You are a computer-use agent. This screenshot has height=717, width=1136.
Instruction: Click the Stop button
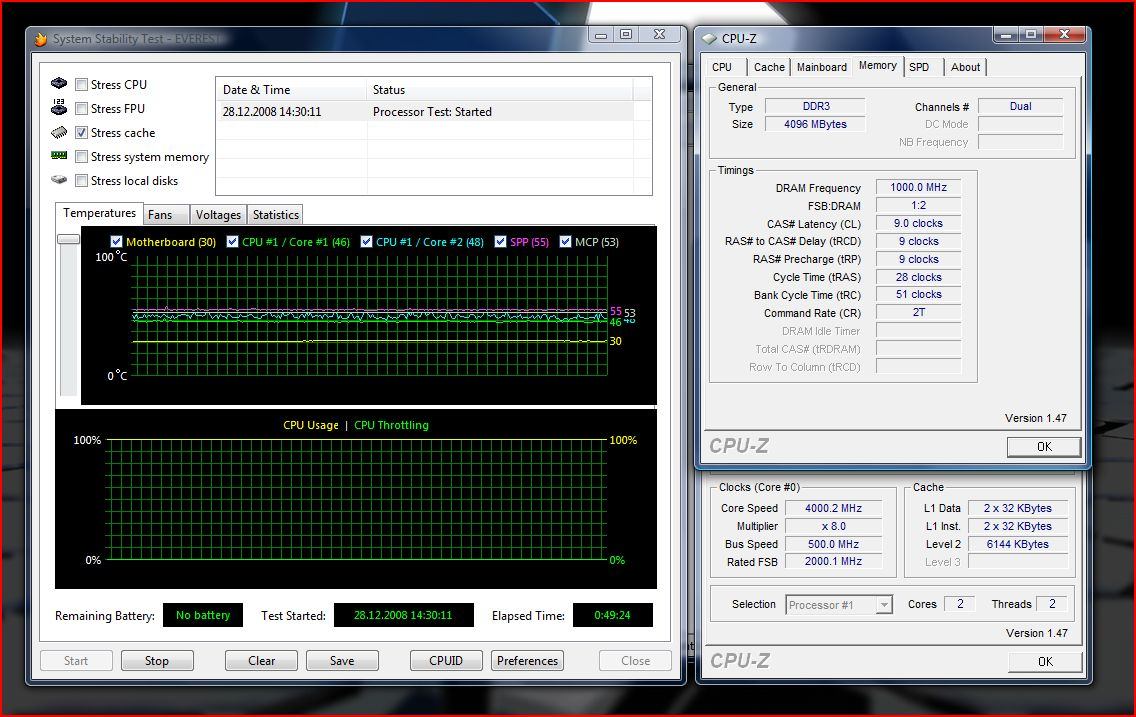point(156,661)
